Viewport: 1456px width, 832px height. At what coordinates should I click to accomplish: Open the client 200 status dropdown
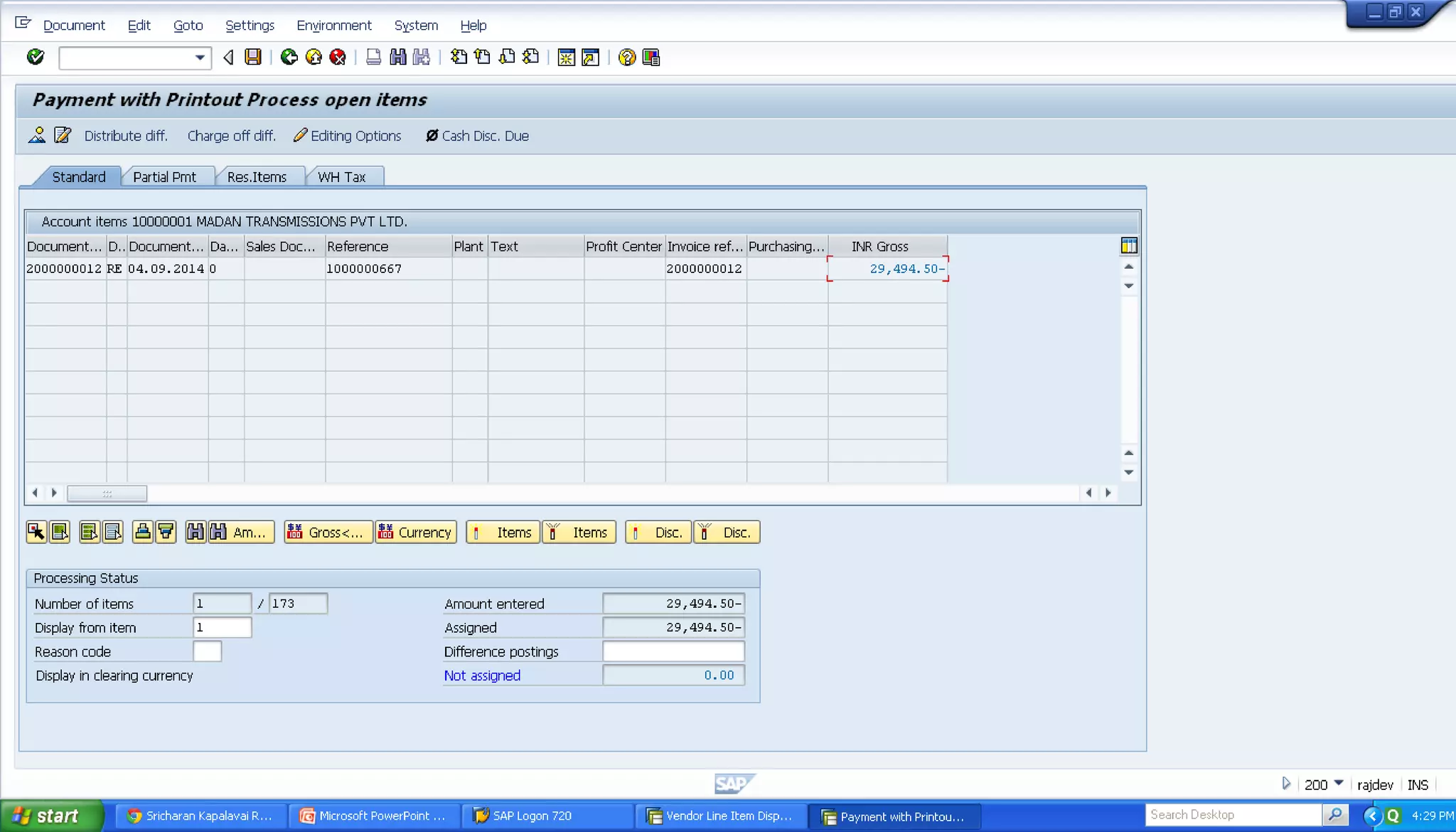[x=1339, y=783]
